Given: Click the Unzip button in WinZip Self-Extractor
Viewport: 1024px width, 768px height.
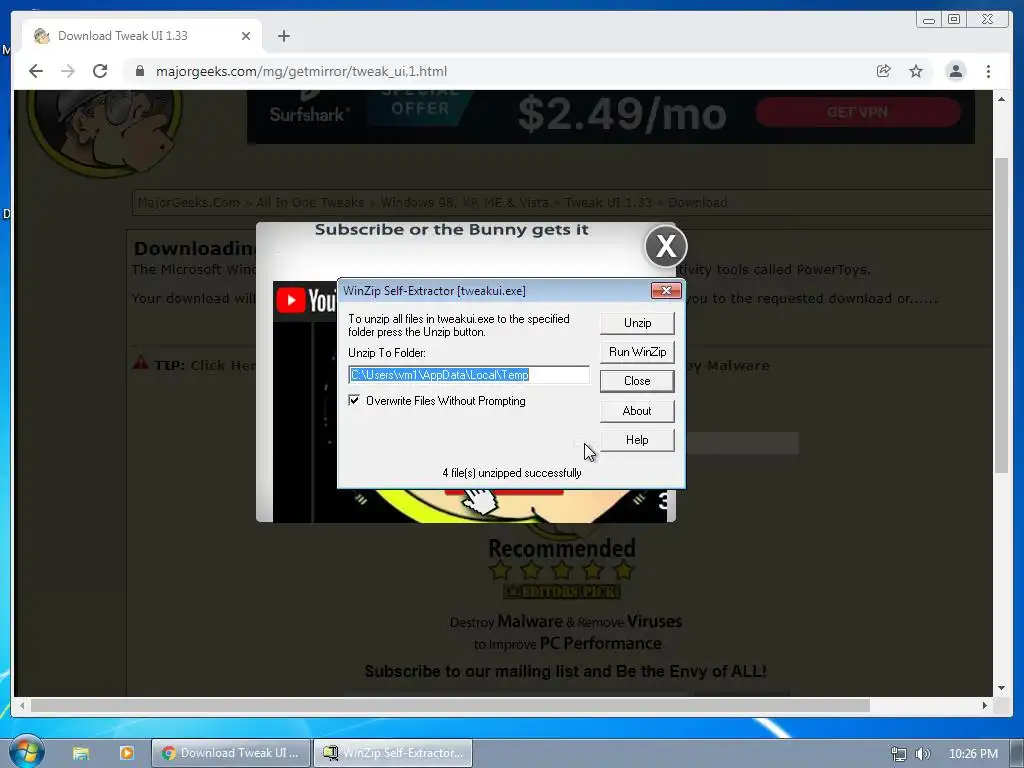Looking at the screenshot, I should [637, 323].
